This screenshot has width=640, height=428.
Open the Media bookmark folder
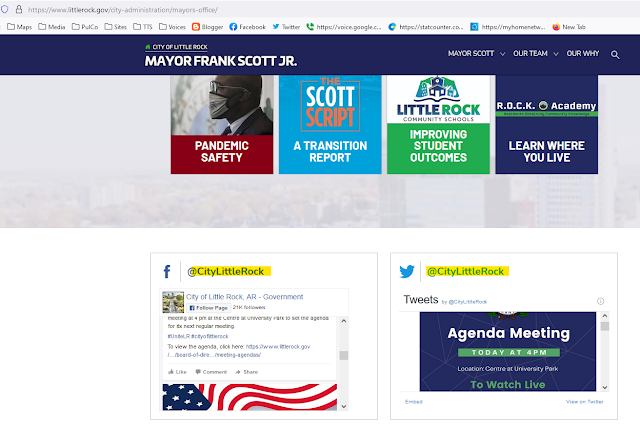pyautogui.click(x=51, y=27)
